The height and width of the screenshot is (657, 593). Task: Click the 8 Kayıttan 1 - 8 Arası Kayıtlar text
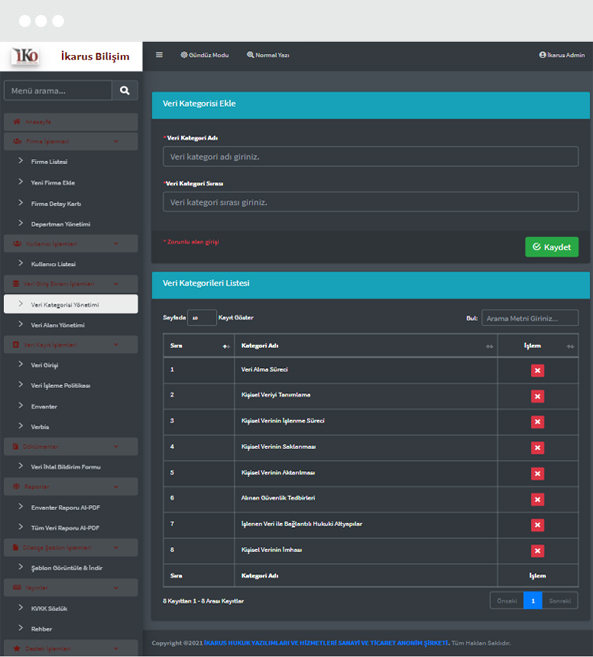pyautogui.click(x=203, y=601)
